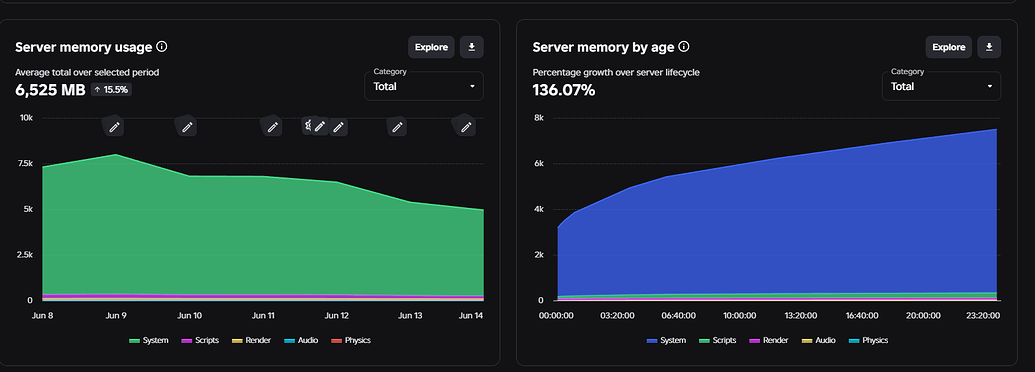
Task: Open the pencil annotation marker directly above Jun 12
Action: (339, 127)
